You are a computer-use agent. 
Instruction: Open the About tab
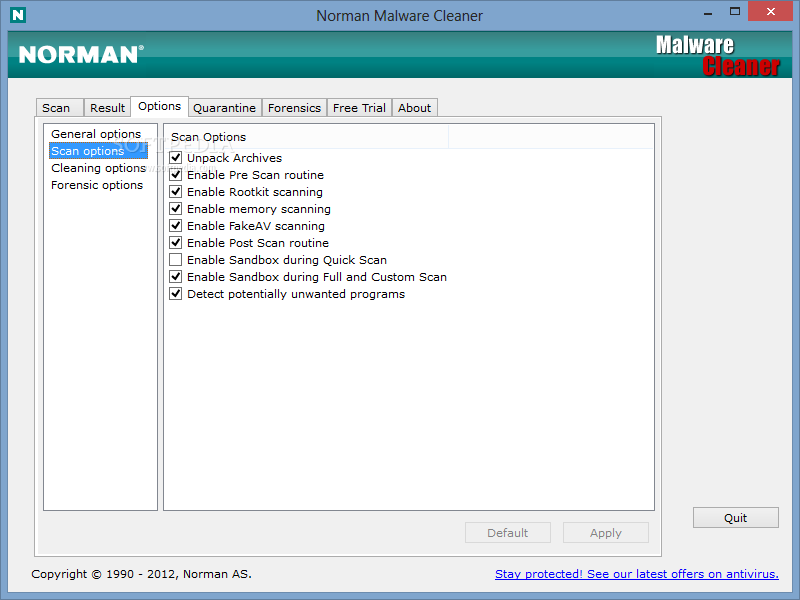pyautogui.click(x=414, y=108)
